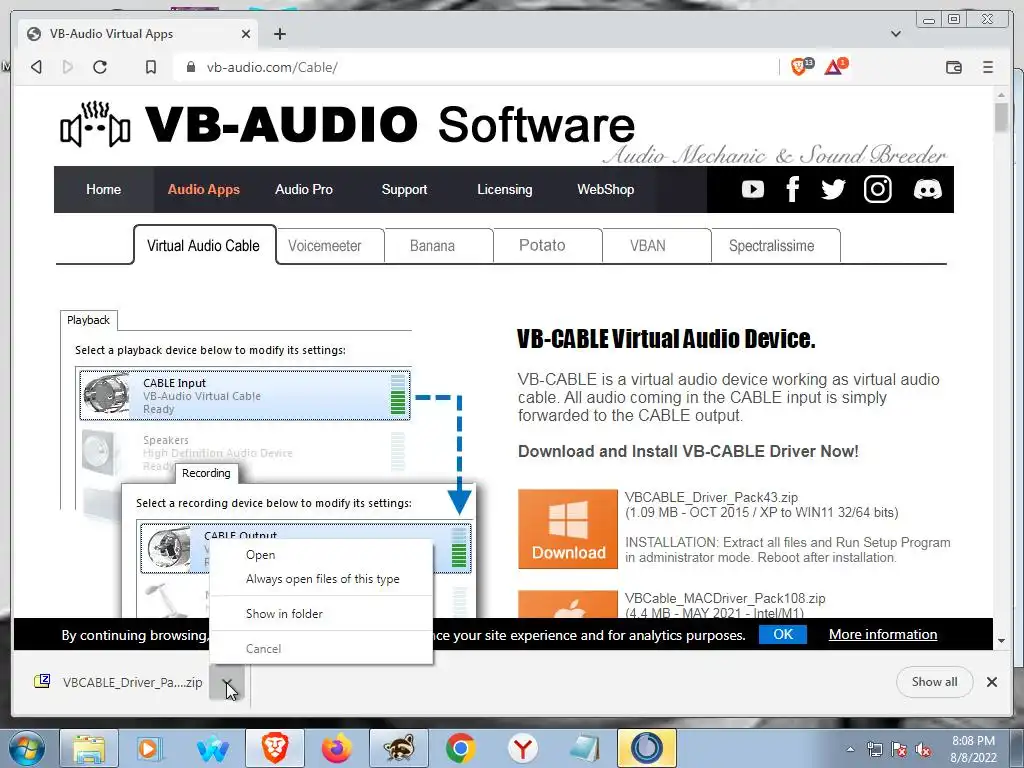Screen dimensions: 1024x768
Task: Open a new browser tab
Action: (280, 34)
